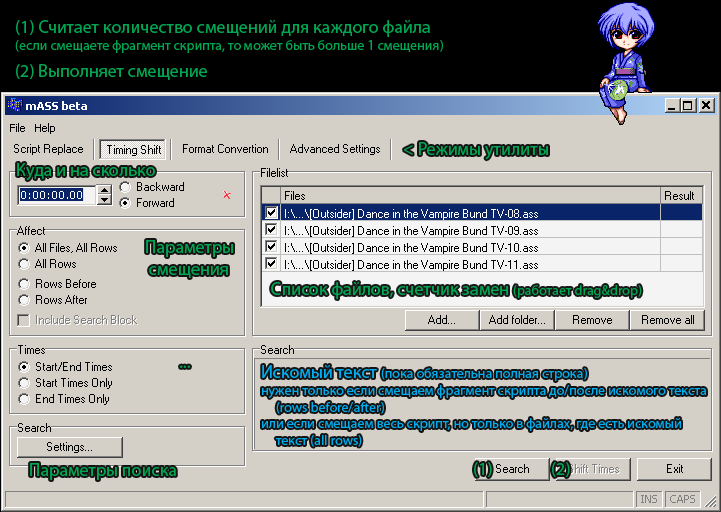Select the Backward direction option

(x=126, y=187)
